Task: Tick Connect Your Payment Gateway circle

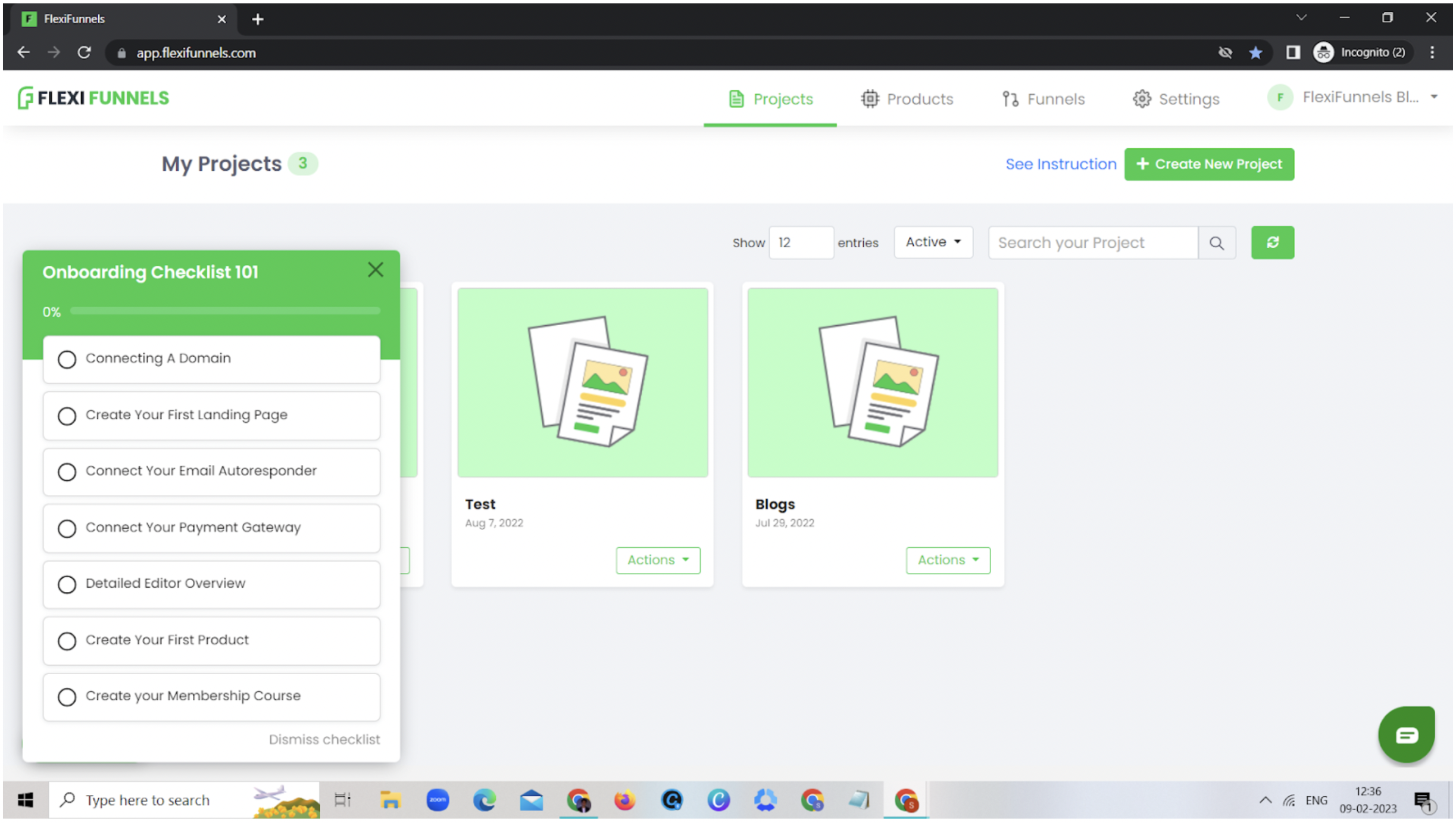Action: (67, 528)
